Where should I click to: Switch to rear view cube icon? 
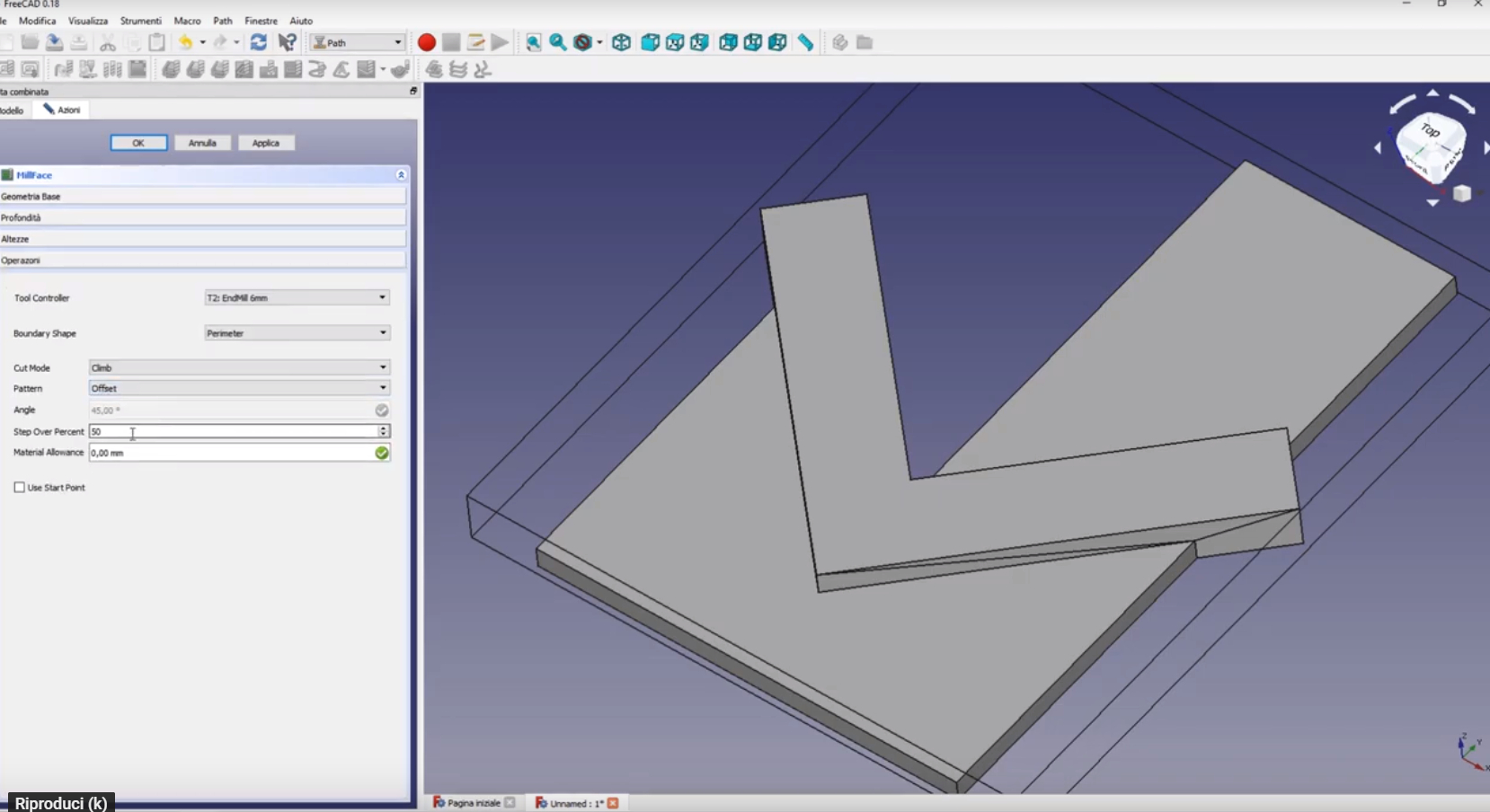[x=728, y=42]
